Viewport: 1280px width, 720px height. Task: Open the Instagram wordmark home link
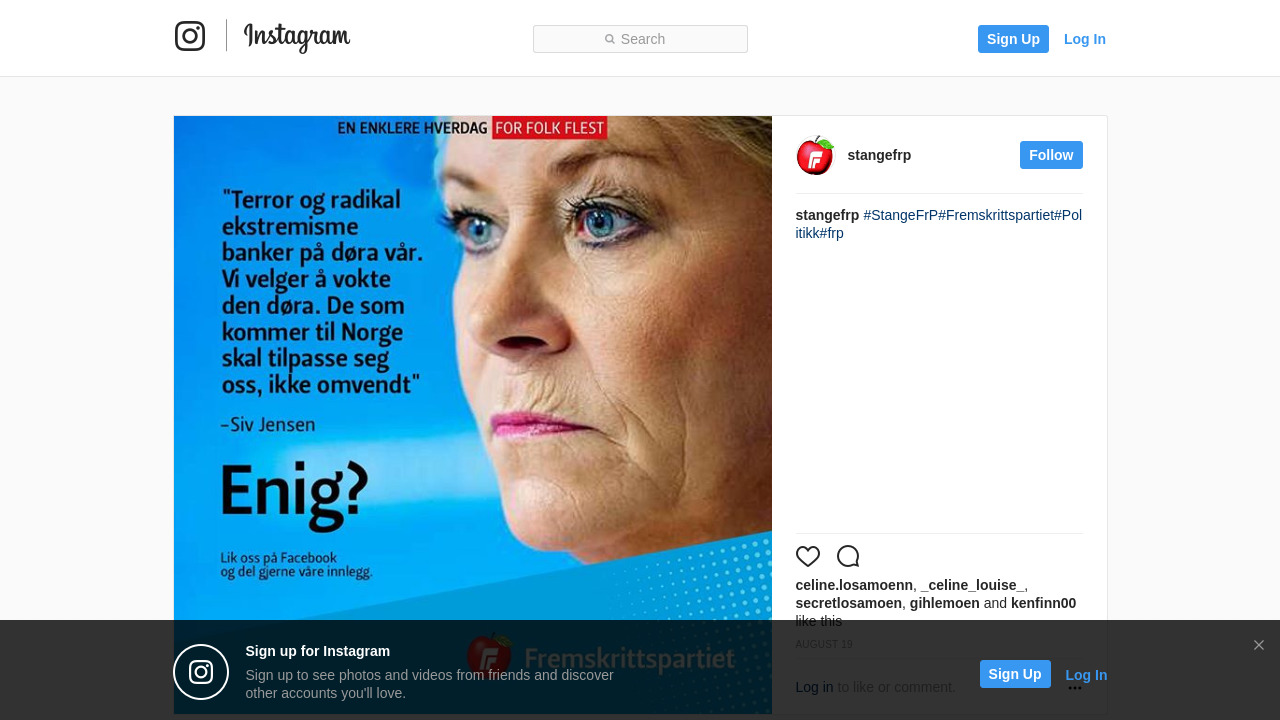click(x=297, y=37)
